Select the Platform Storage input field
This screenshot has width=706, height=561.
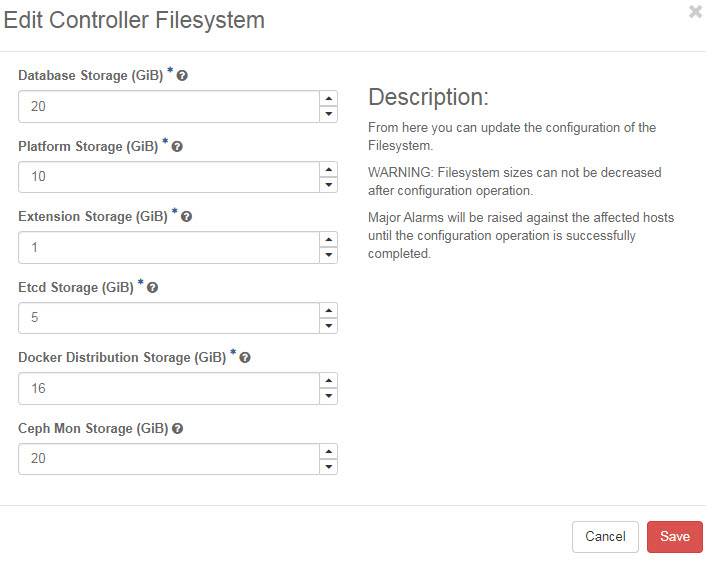click(x=167, y=177)
